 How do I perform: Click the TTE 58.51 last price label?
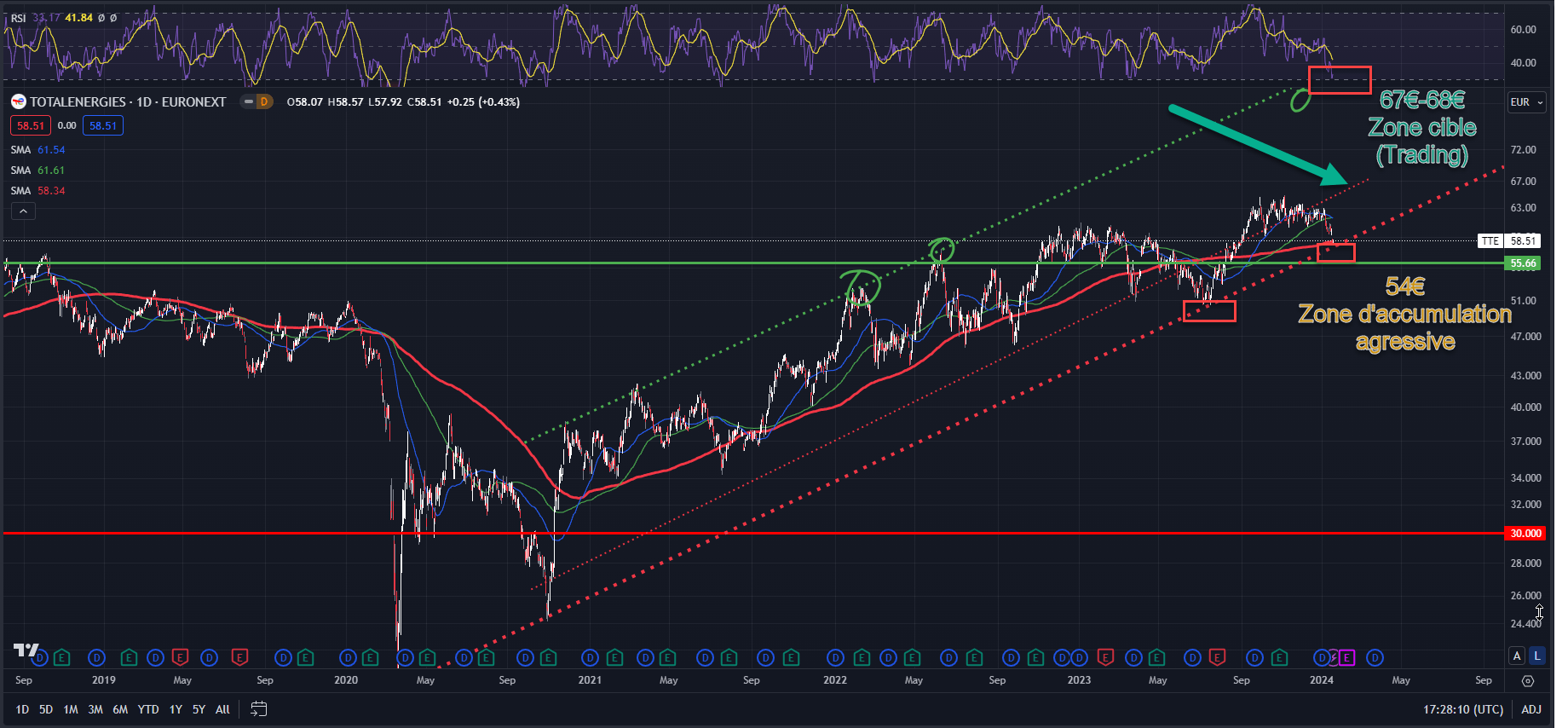point(1511,241)
